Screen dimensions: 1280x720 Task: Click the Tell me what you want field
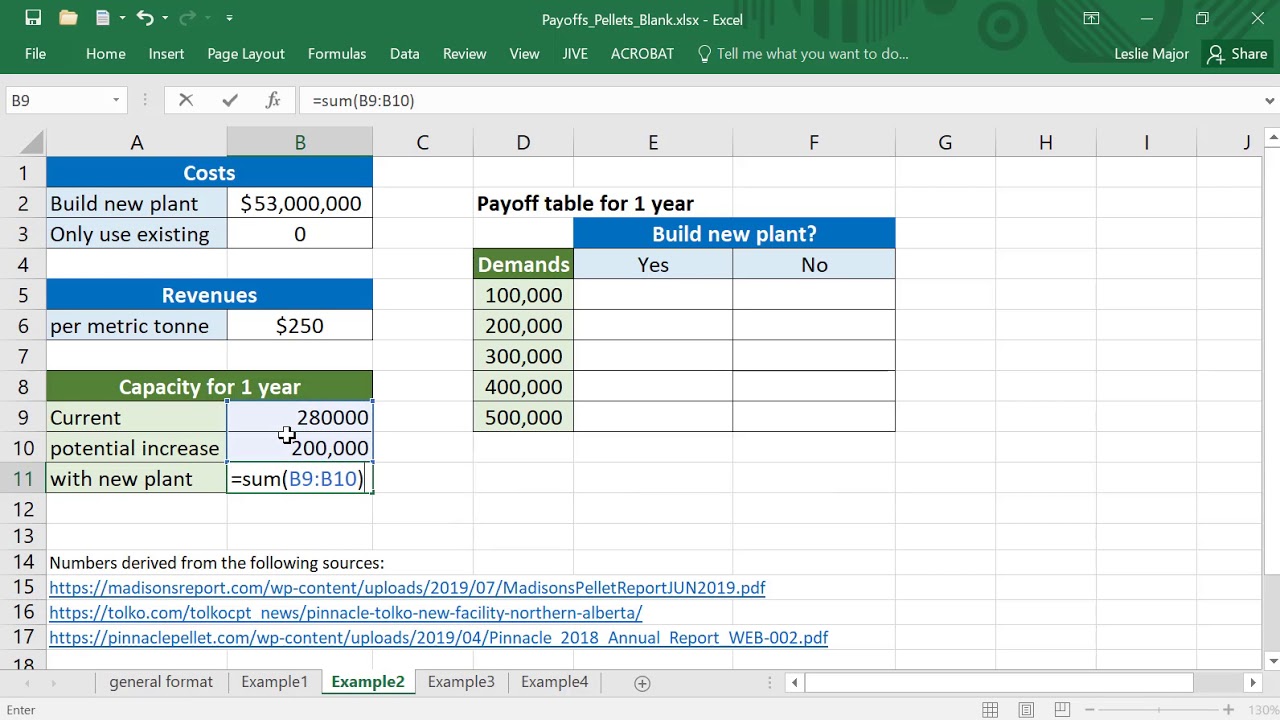[x=811, y=54]
